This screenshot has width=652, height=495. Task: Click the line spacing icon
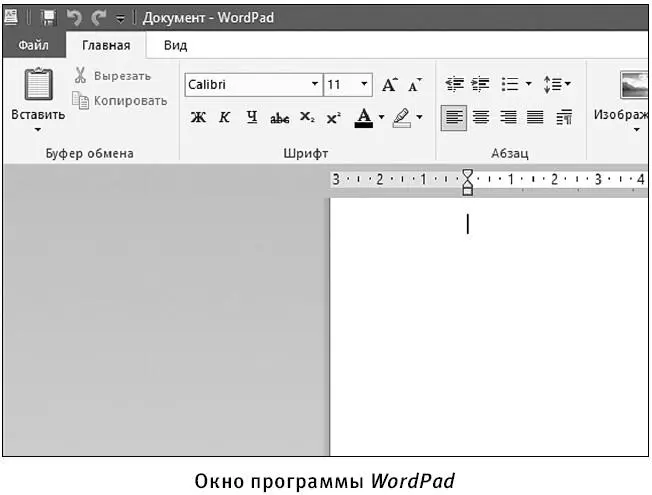click(x=553, y=84)
